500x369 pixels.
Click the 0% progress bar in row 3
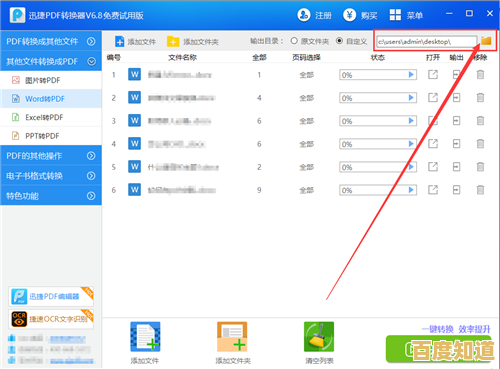click(x=378, y=121)
